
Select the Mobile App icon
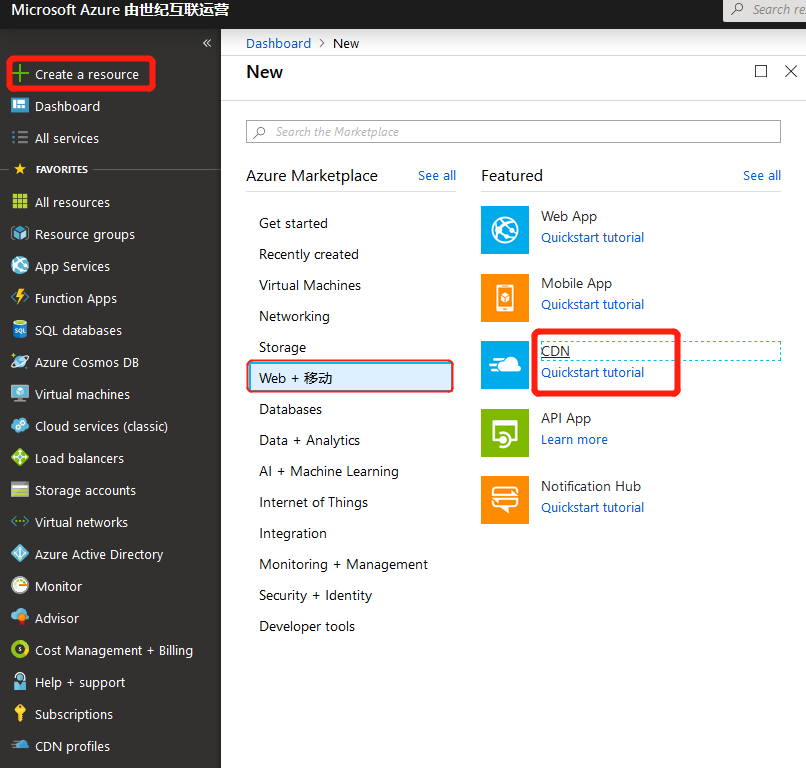(505, 298)
